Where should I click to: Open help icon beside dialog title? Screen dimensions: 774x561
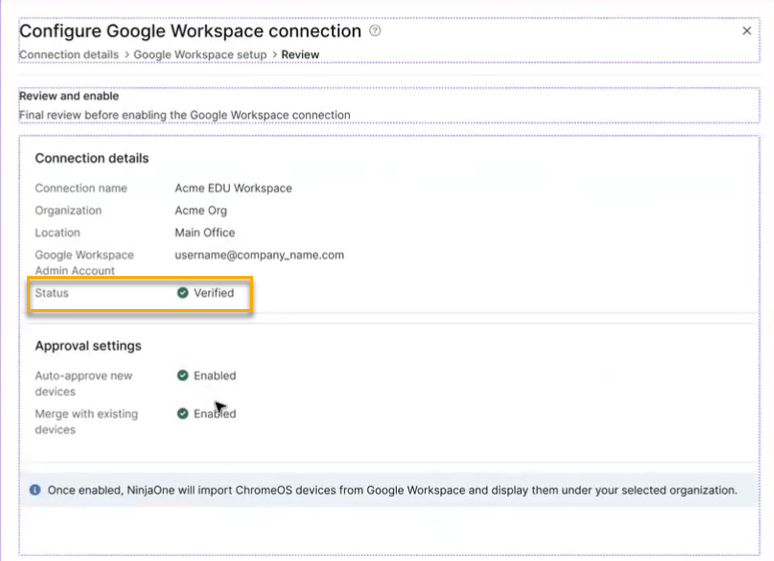pos(375,31)
